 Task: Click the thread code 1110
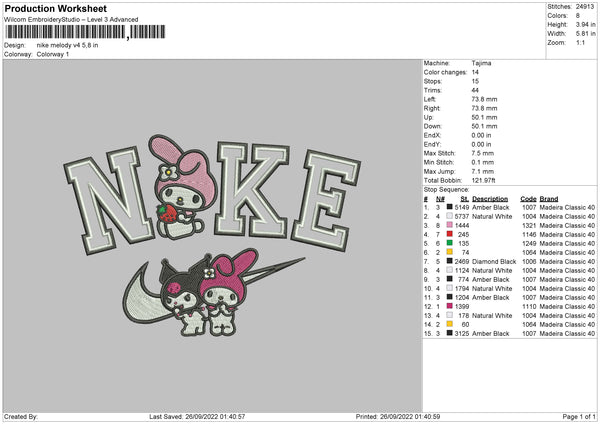pos(529,307)
